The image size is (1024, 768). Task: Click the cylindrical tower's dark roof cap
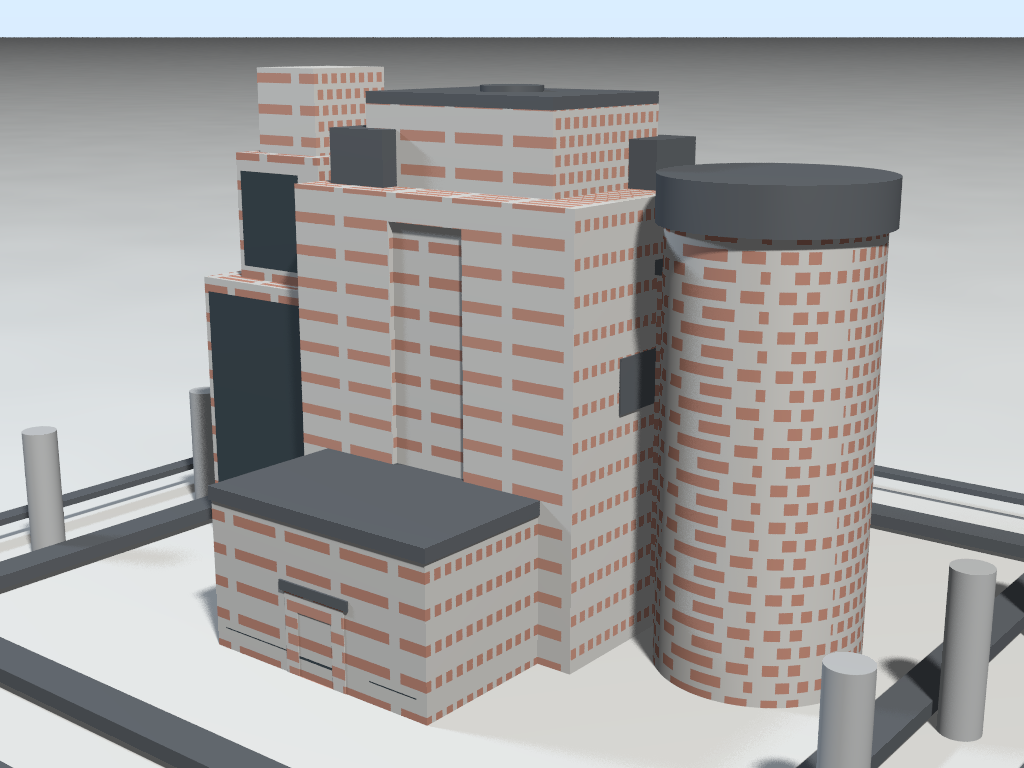(x=778, y=198)
